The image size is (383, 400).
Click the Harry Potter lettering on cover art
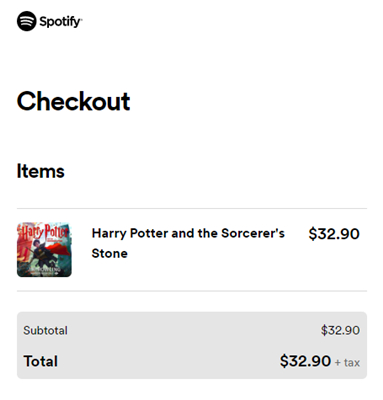coord(44,232)
